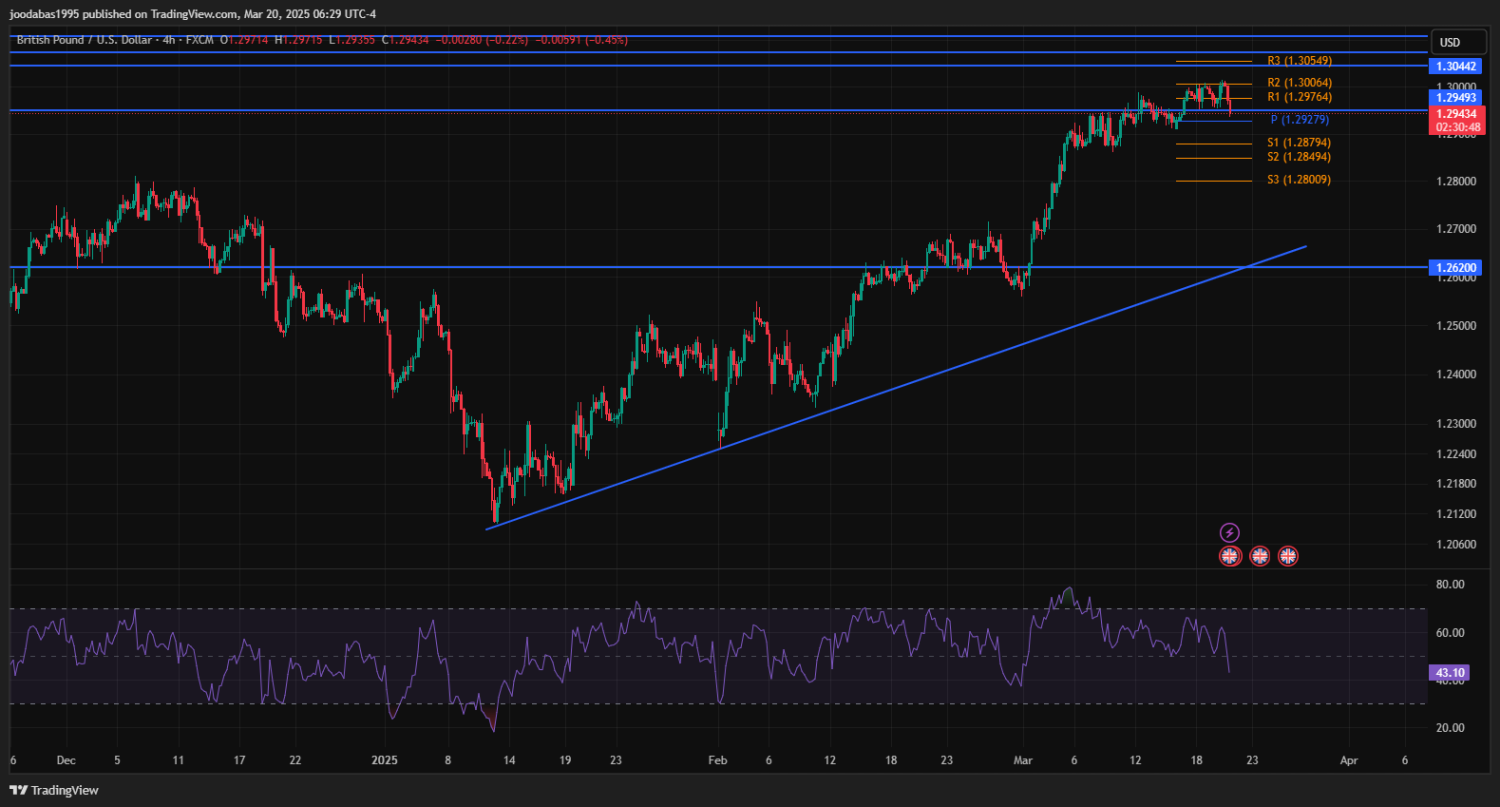Select the P (1.29279) pivot point label
The image size is (1500, 807).
(1300, 120)
